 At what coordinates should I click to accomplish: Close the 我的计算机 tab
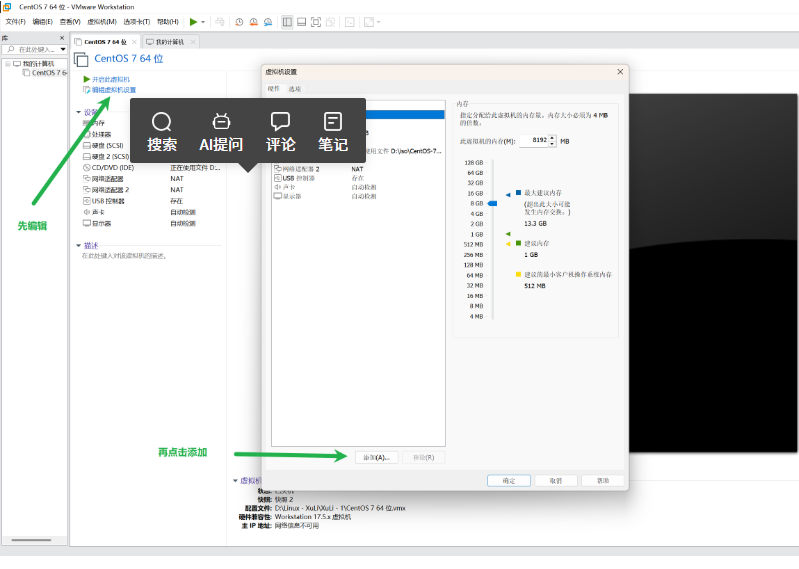pyautogui.click(x=193, y=42)
